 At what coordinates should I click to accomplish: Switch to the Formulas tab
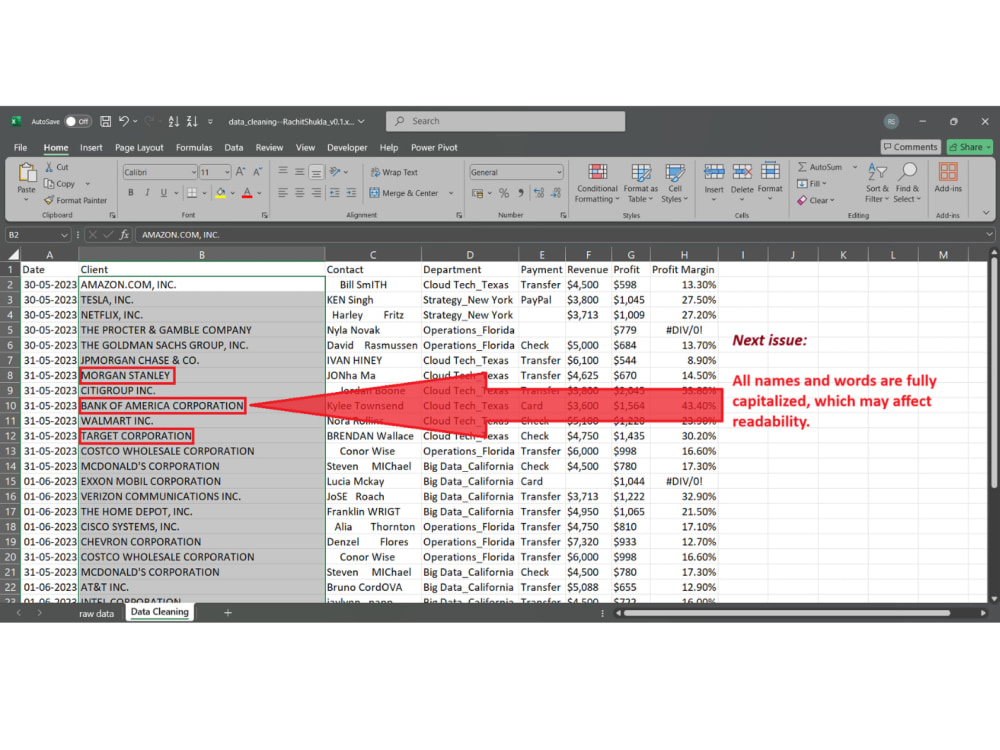(194, 147)
